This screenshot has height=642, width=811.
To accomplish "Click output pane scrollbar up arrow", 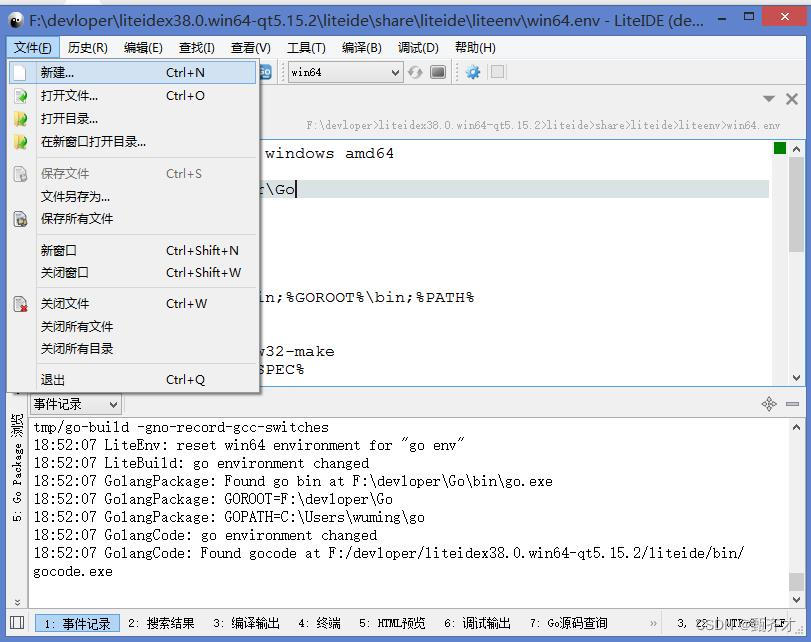I will click(x=797, y=427).
